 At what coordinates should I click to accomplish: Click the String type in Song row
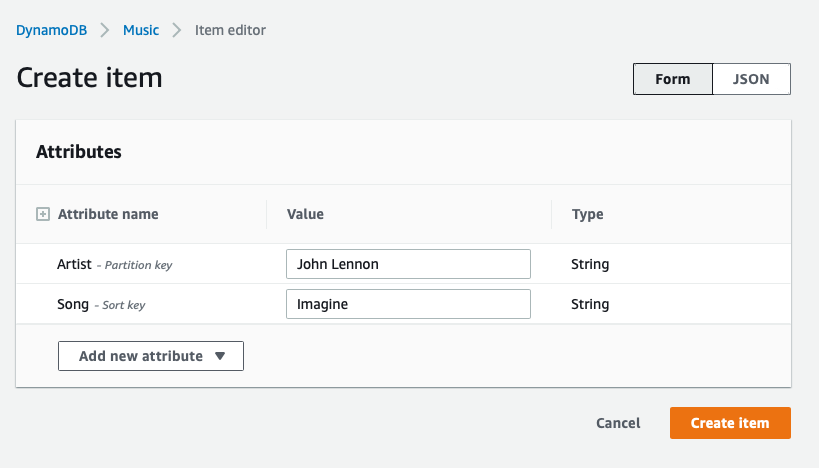coord(590,304)
